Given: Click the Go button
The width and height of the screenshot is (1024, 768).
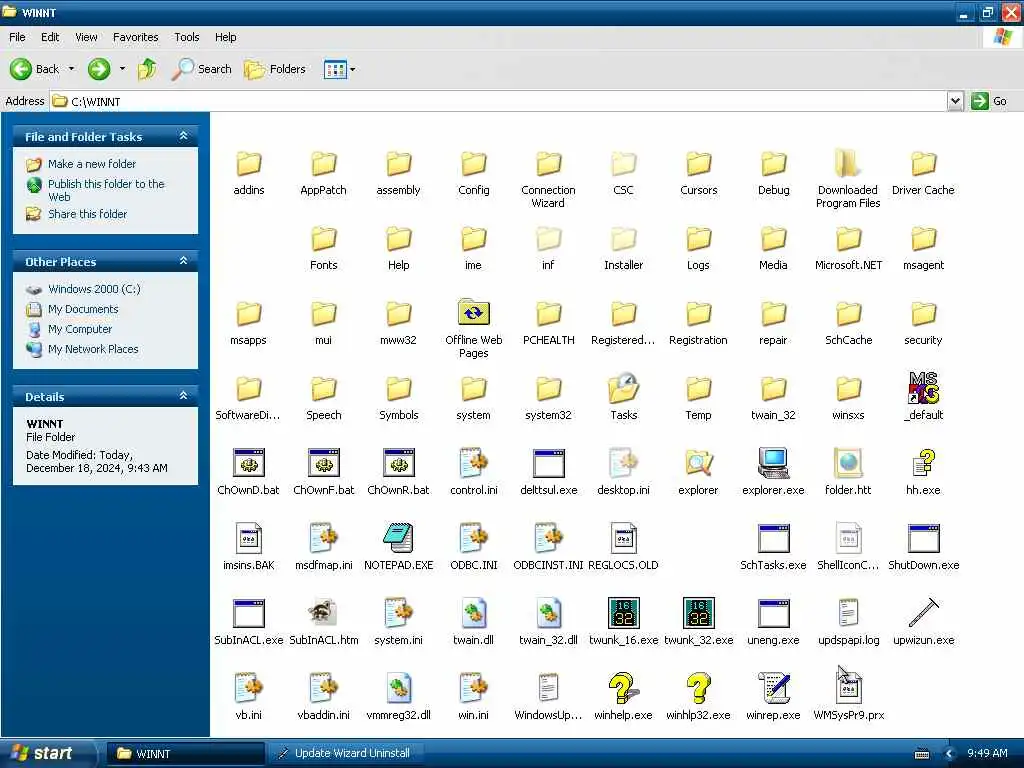Looking at the screenshot, I should 989,101.
